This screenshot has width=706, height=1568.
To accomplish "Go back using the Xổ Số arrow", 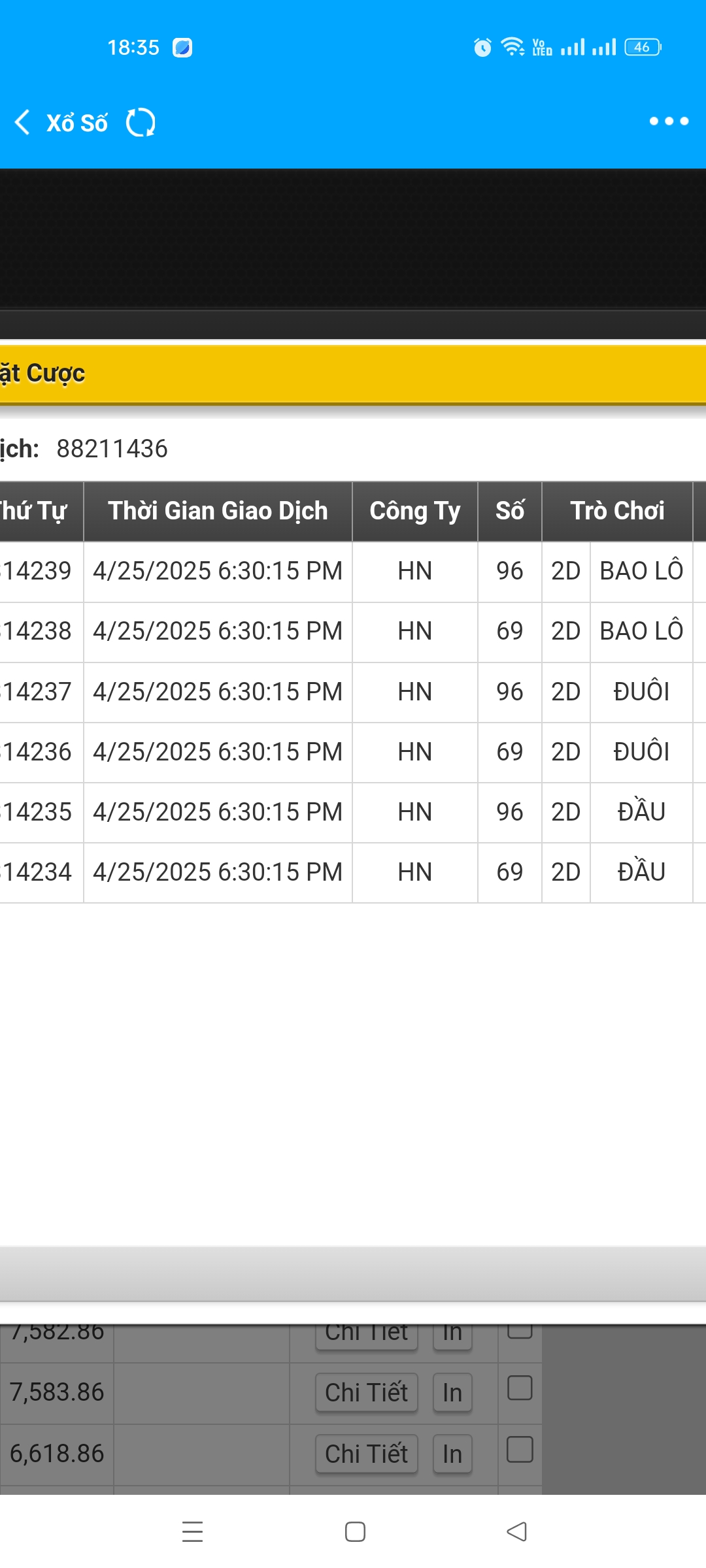I will (23, 122).
